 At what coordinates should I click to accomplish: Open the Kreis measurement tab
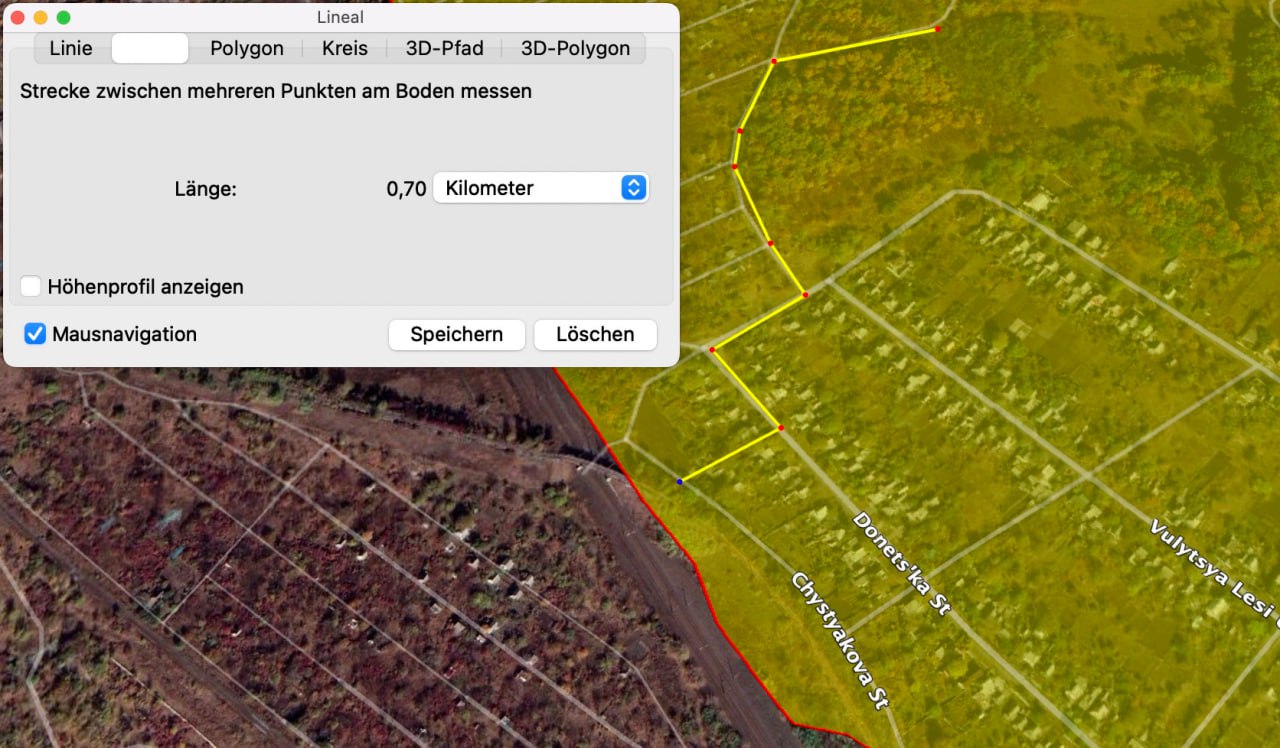point(345,48)
